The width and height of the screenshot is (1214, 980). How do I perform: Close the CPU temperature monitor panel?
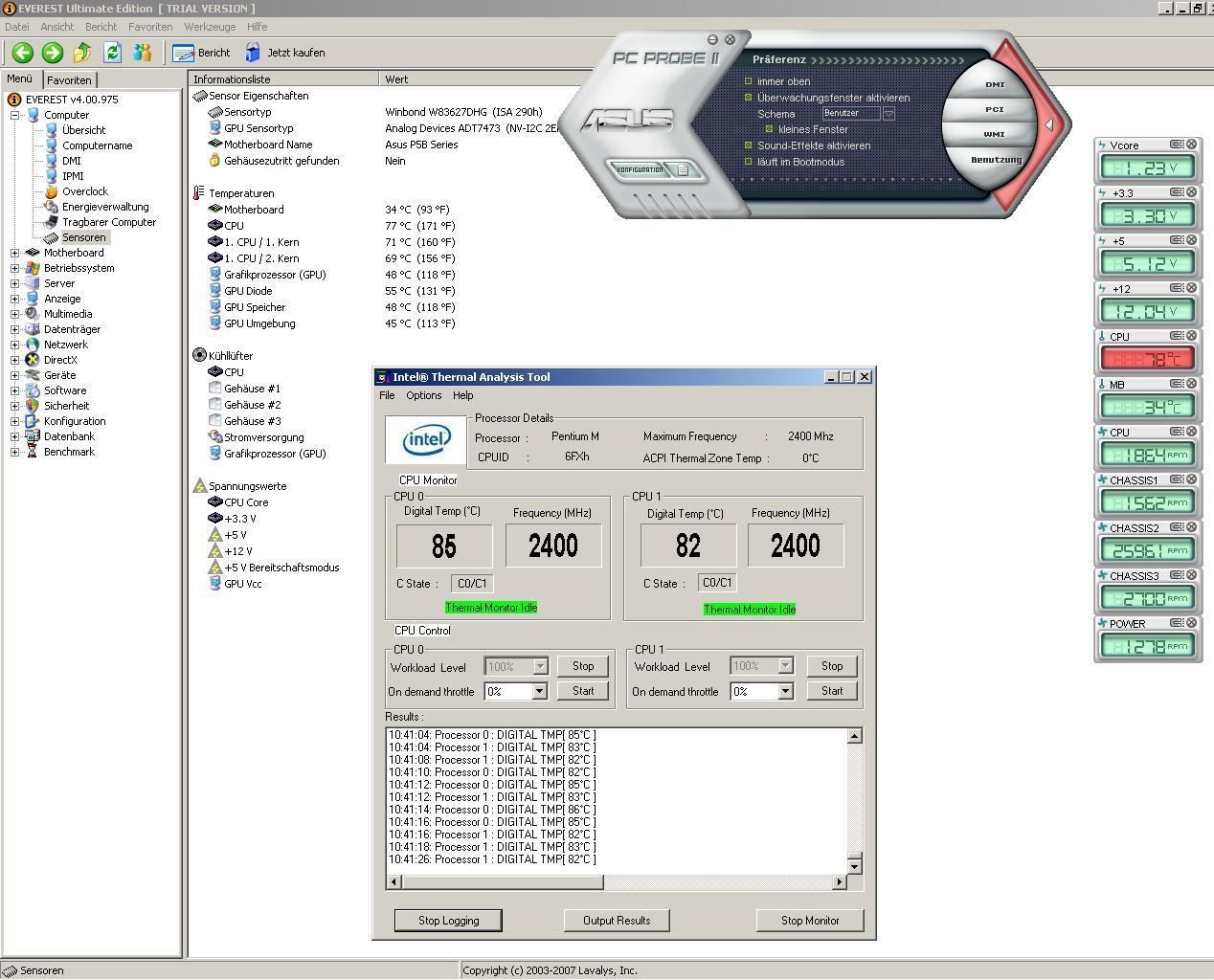point(1192,336)
